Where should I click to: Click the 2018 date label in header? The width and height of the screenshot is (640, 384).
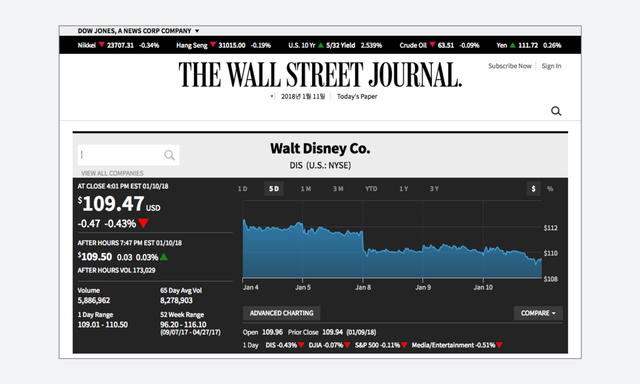click(303, 96)
